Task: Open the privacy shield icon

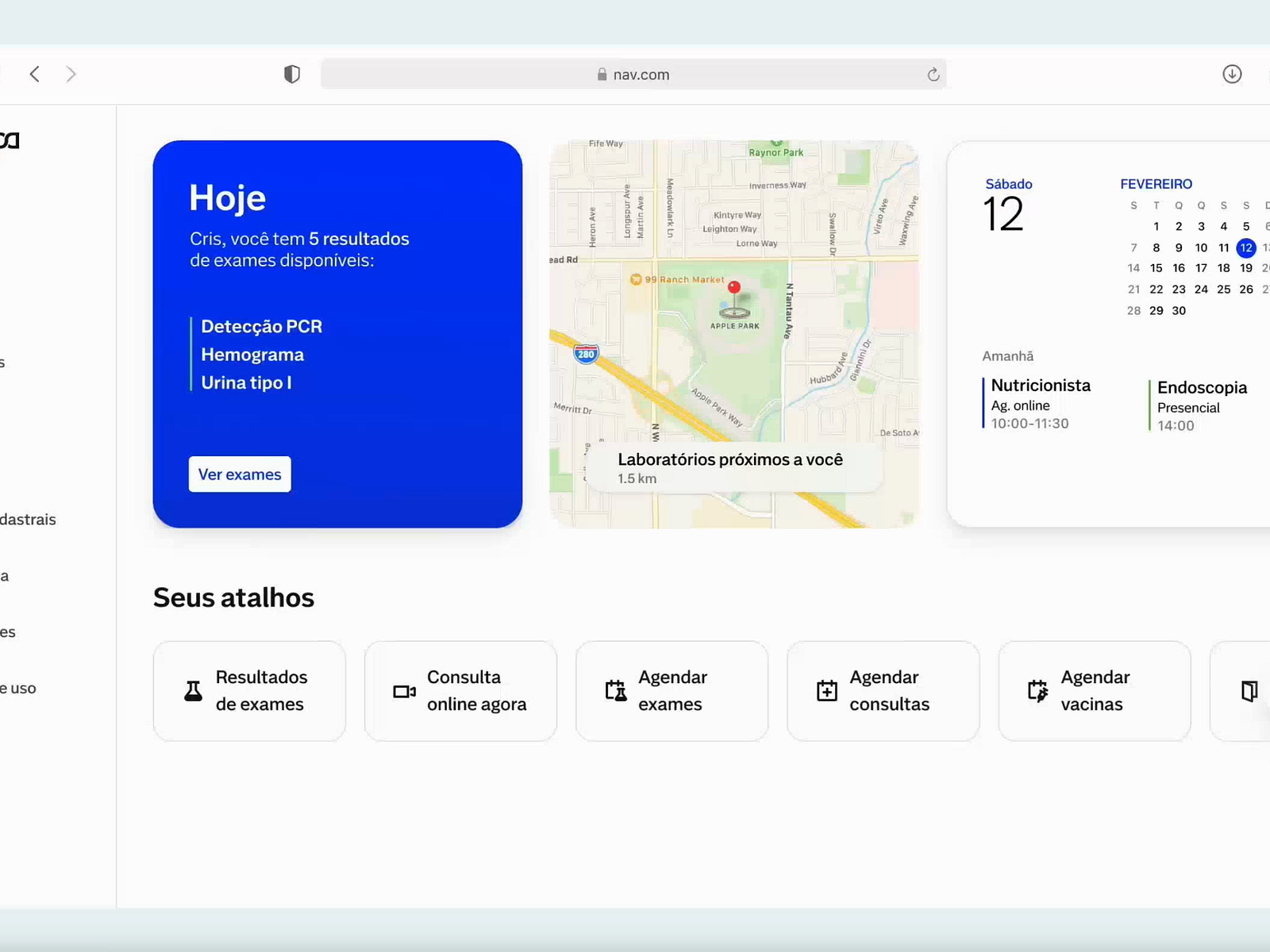Action: click(292, 74)
